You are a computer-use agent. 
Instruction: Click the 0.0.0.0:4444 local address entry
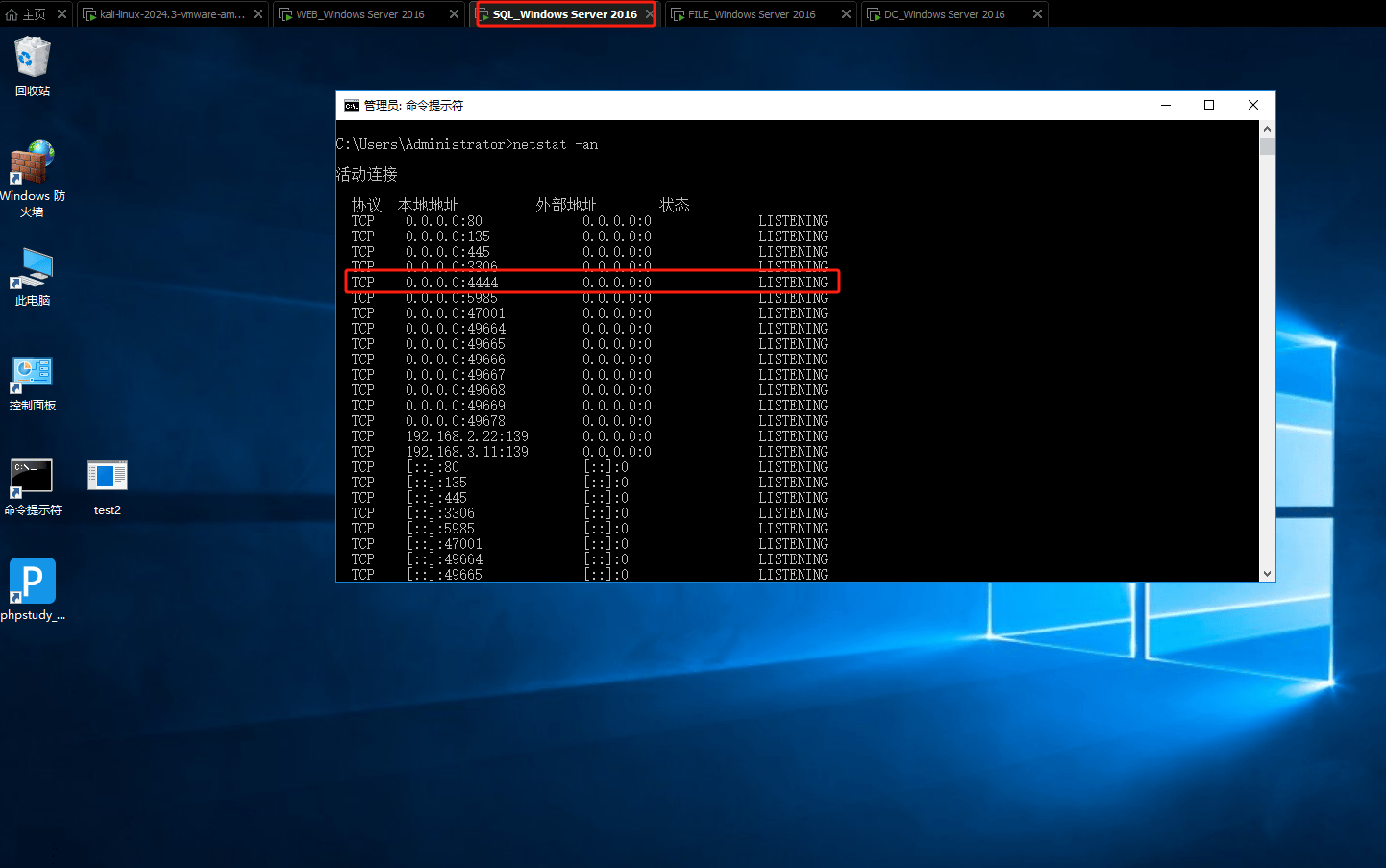click(452, 283)
